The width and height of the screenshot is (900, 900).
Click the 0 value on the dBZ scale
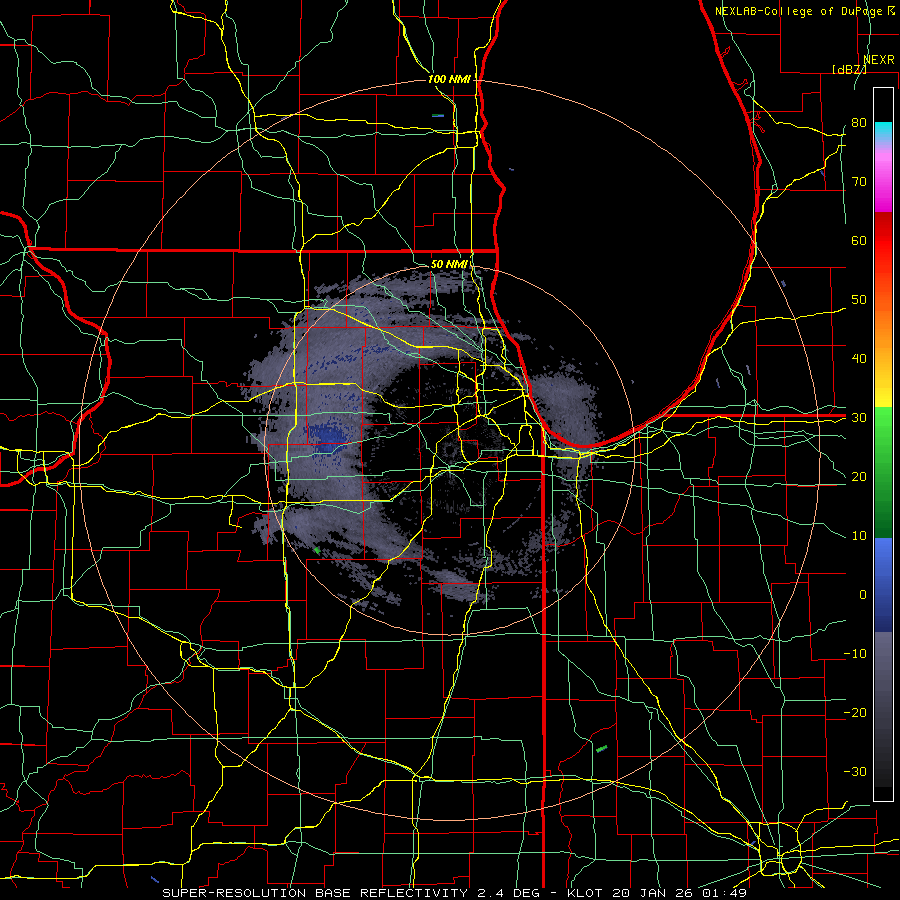click(863, 595)
